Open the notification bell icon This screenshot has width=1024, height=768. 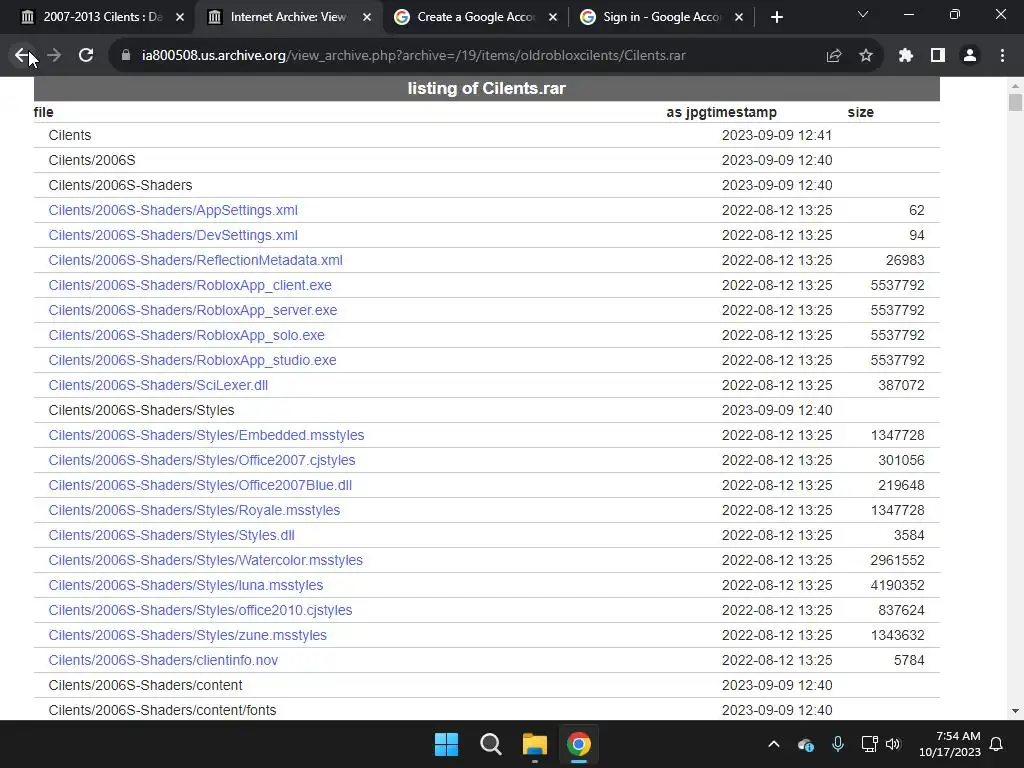(997, 744)
